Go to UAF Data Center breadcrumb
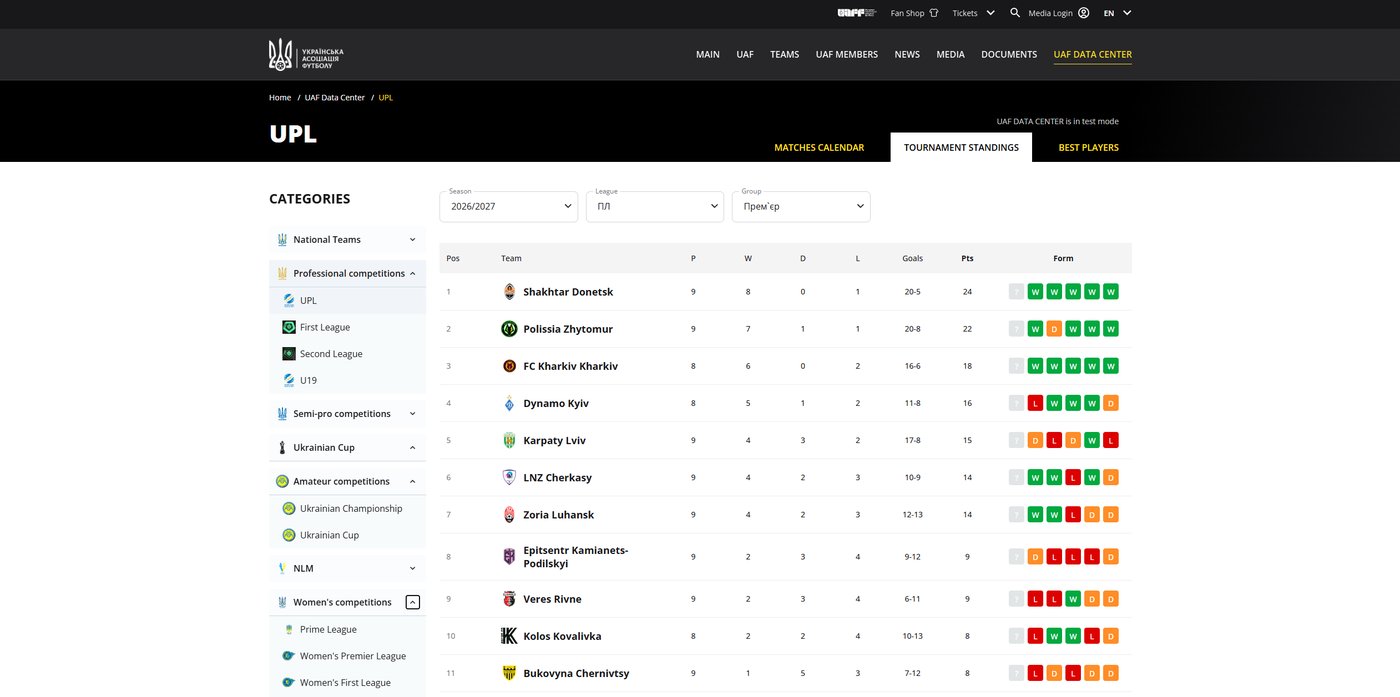 (335, 98)
